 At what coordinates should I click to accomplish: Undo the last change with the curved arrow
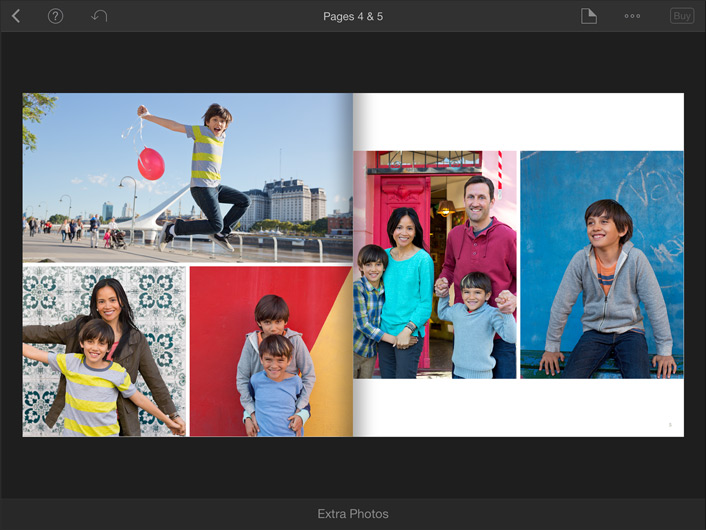click(x=99, y=16)
